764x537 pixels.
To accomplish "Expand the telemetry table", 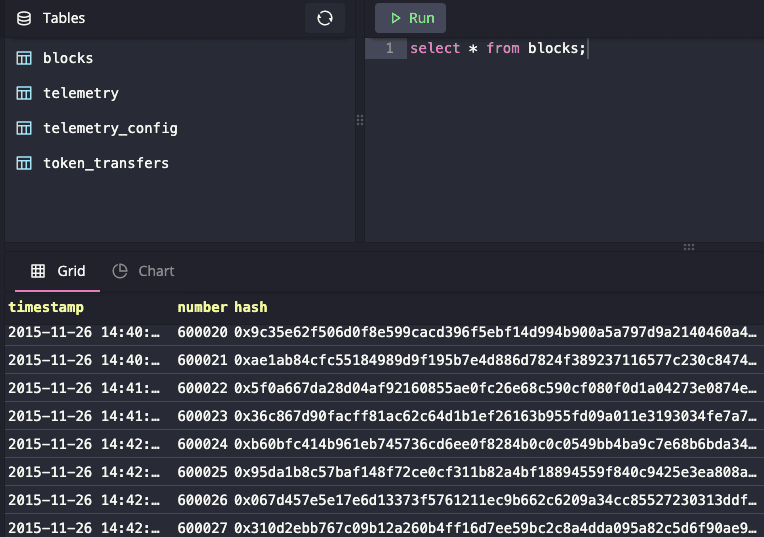I will [x=80, y=93].
